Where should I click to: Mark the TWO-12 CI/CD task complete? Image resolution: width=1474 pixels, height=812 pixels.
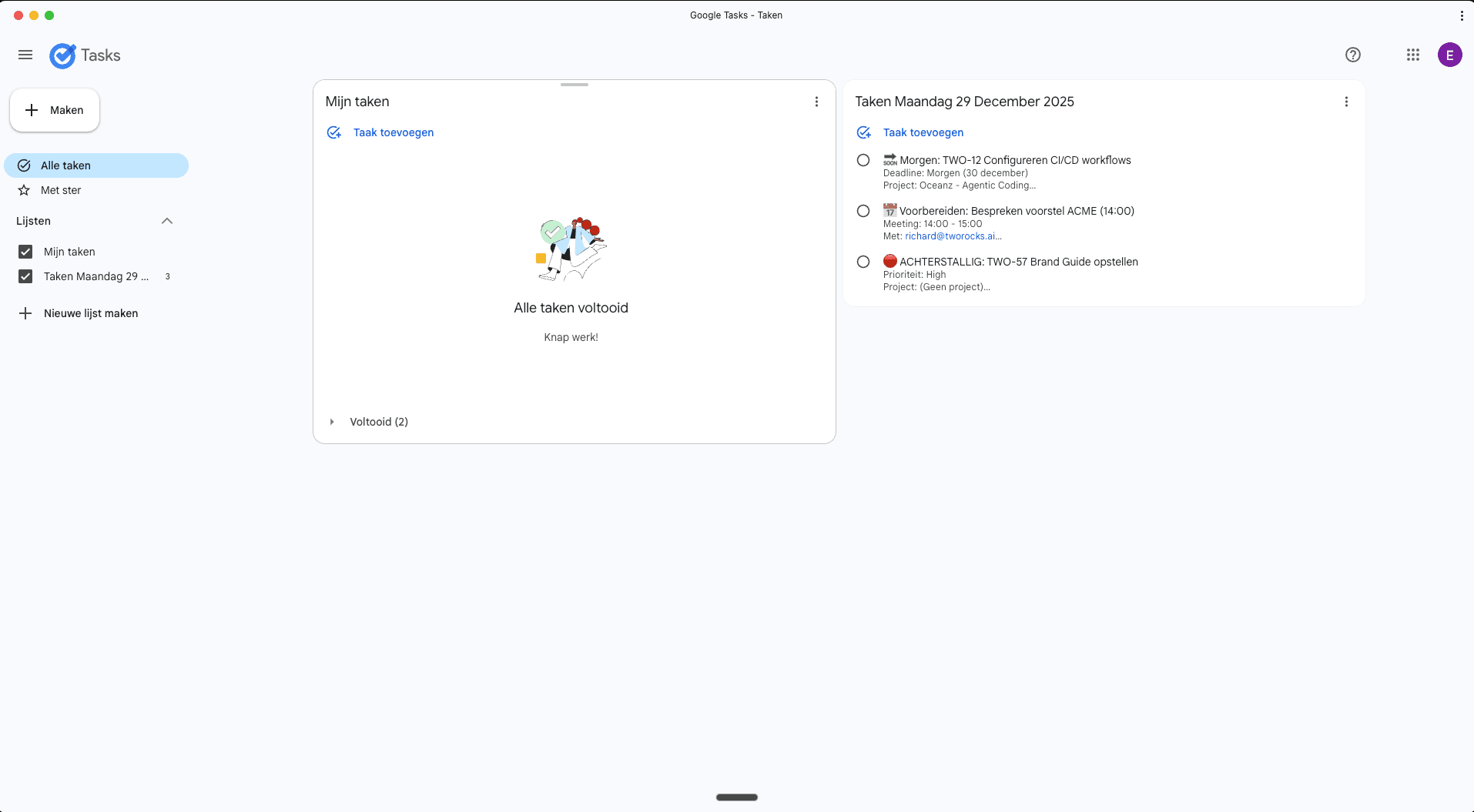pyautogui.click(x=863, y=159)
